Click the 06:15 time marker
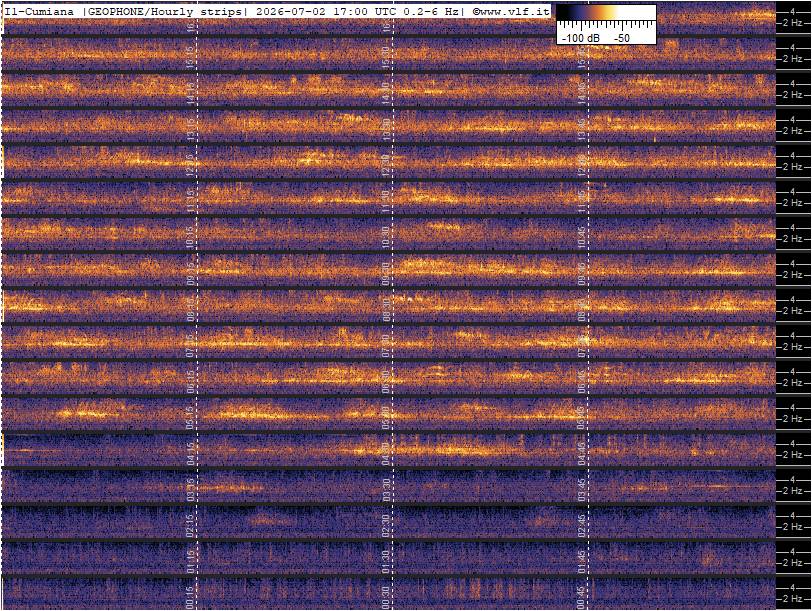 190,382
